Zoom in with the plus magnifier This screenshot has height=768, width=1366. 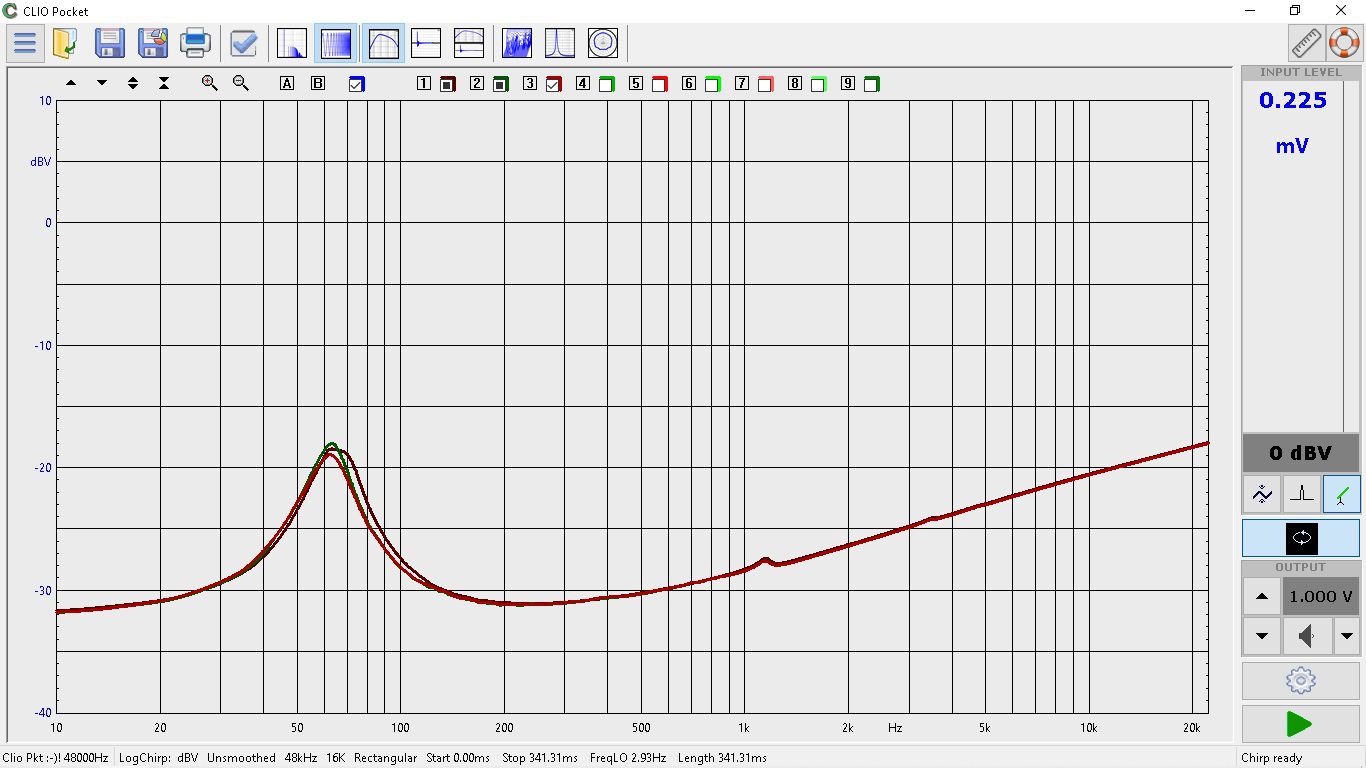click(209, 83)
